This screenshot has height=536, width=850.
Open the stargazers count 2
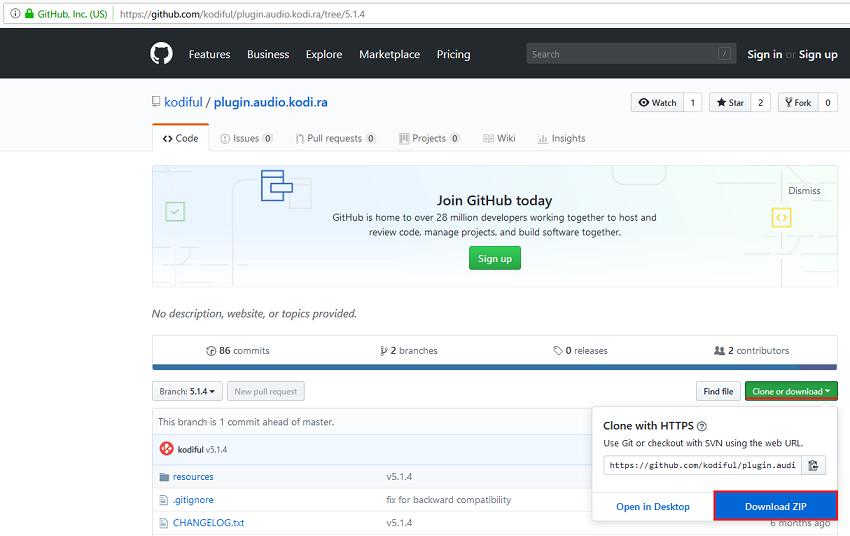[x=761, y=102]
